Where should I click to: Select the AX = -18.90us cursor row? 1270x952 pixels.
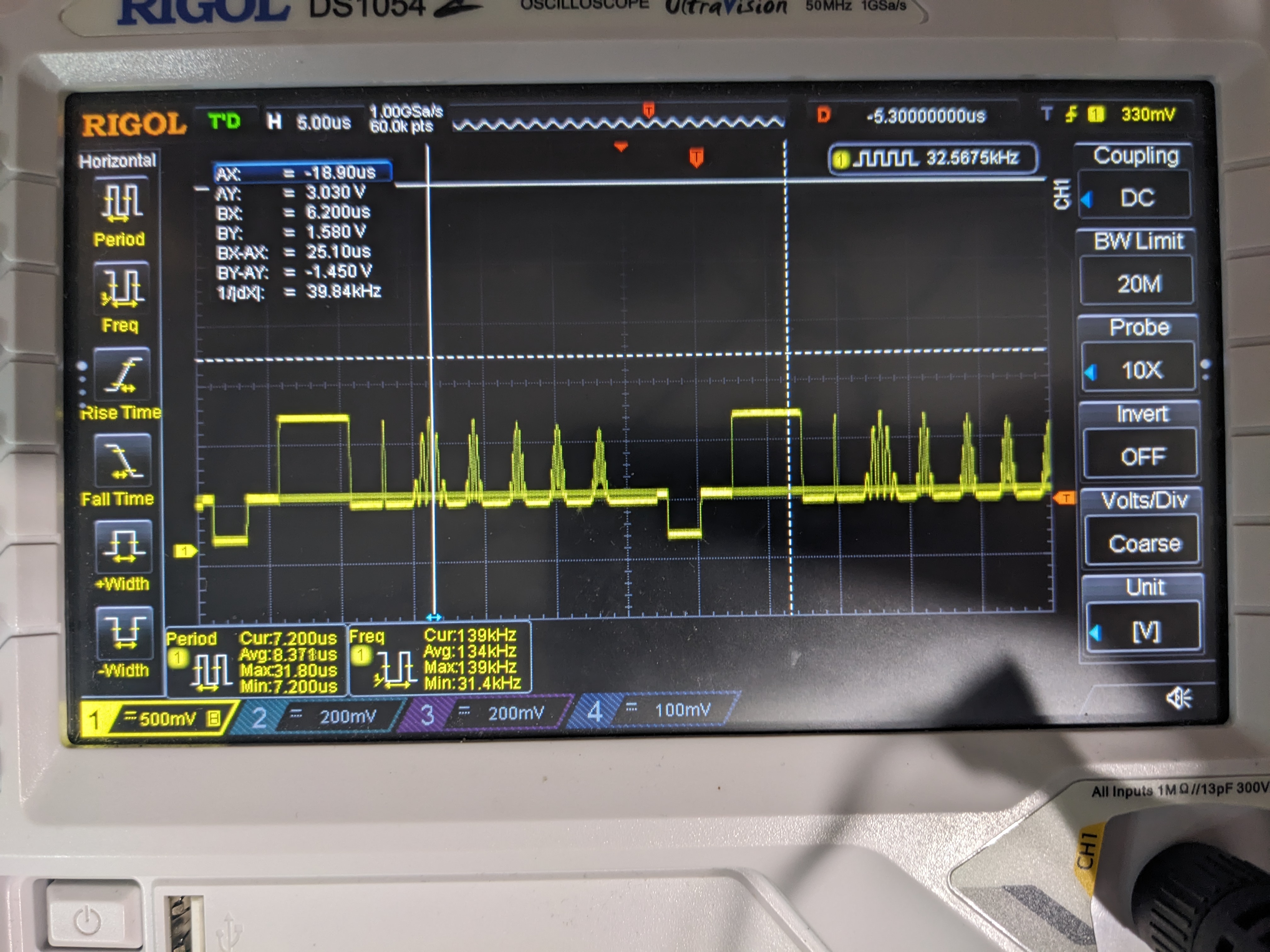(x=302, y=172)
